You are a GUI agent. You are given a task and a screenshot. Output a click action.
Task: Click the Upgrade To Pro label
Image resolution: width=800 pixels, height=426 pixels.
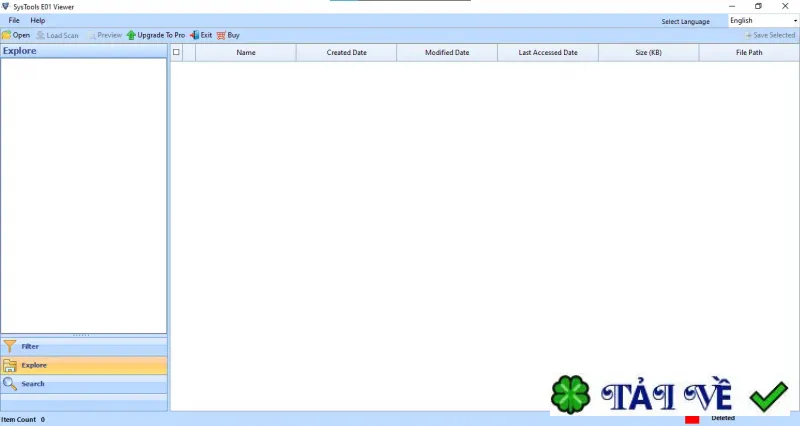(x=161, y=35)
